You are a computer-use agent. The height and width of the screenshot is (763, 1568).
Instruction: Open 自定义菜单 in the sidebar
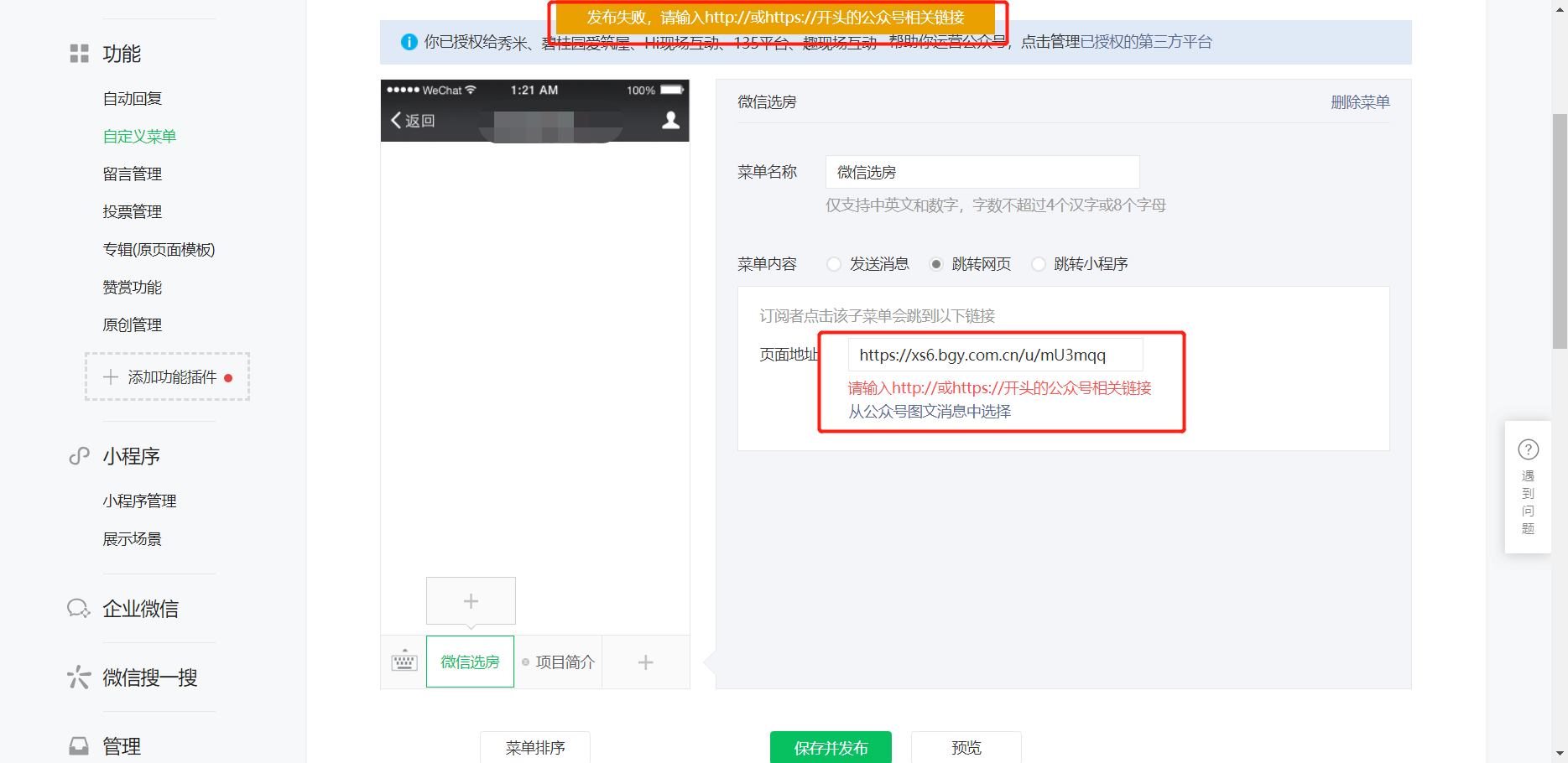tap(139, 137)
